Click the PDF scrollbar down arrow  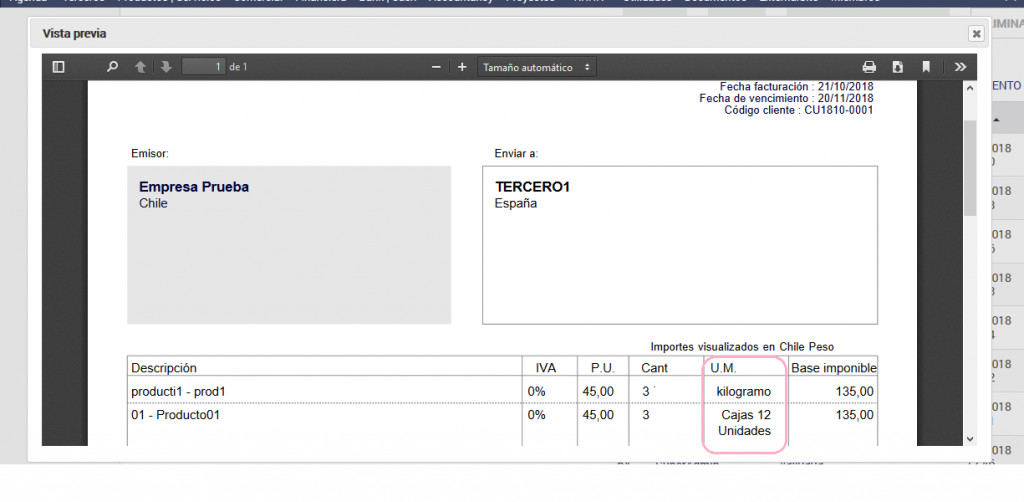[970, 439]
